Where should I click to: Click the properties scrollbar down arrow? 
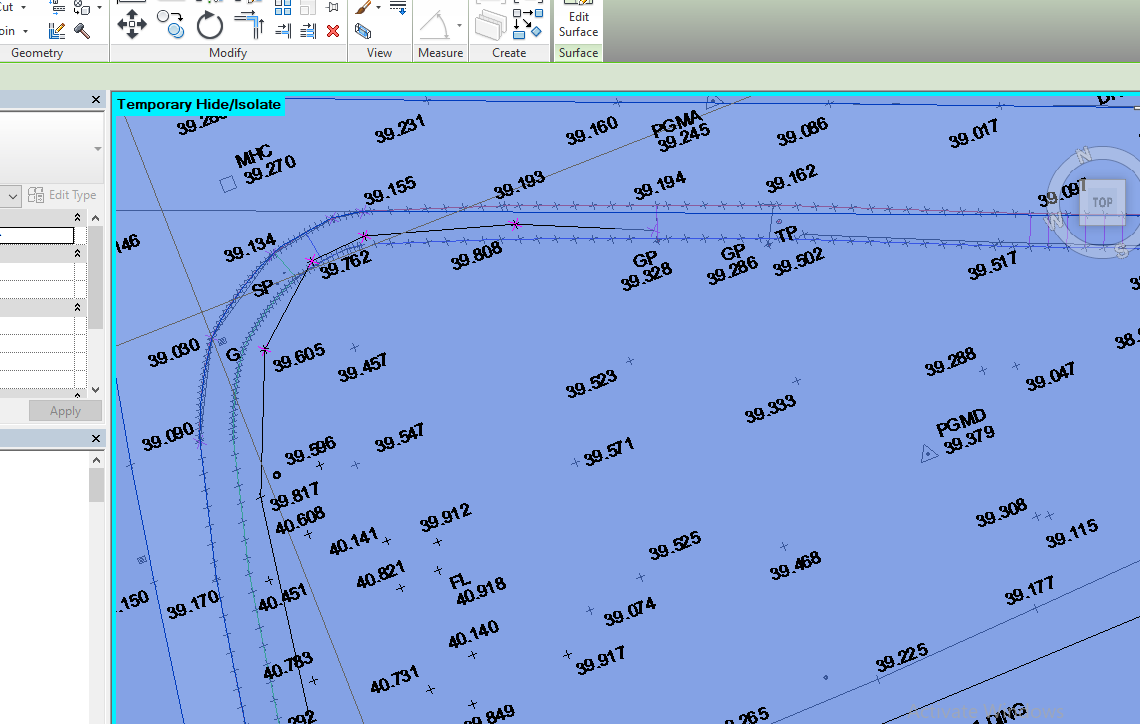95,390
